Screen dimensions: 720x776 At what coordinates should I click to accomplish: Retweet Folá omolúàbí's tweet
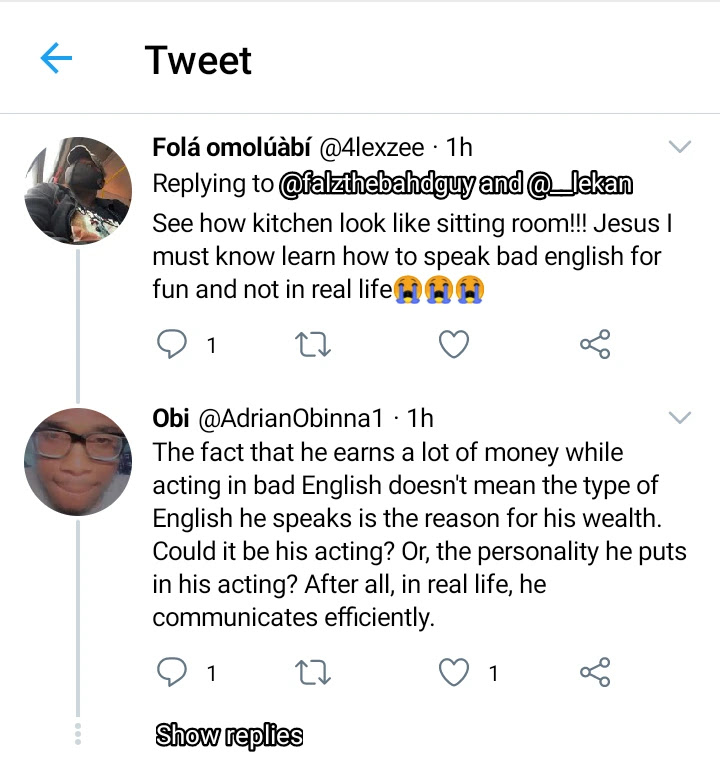[313, 345]
